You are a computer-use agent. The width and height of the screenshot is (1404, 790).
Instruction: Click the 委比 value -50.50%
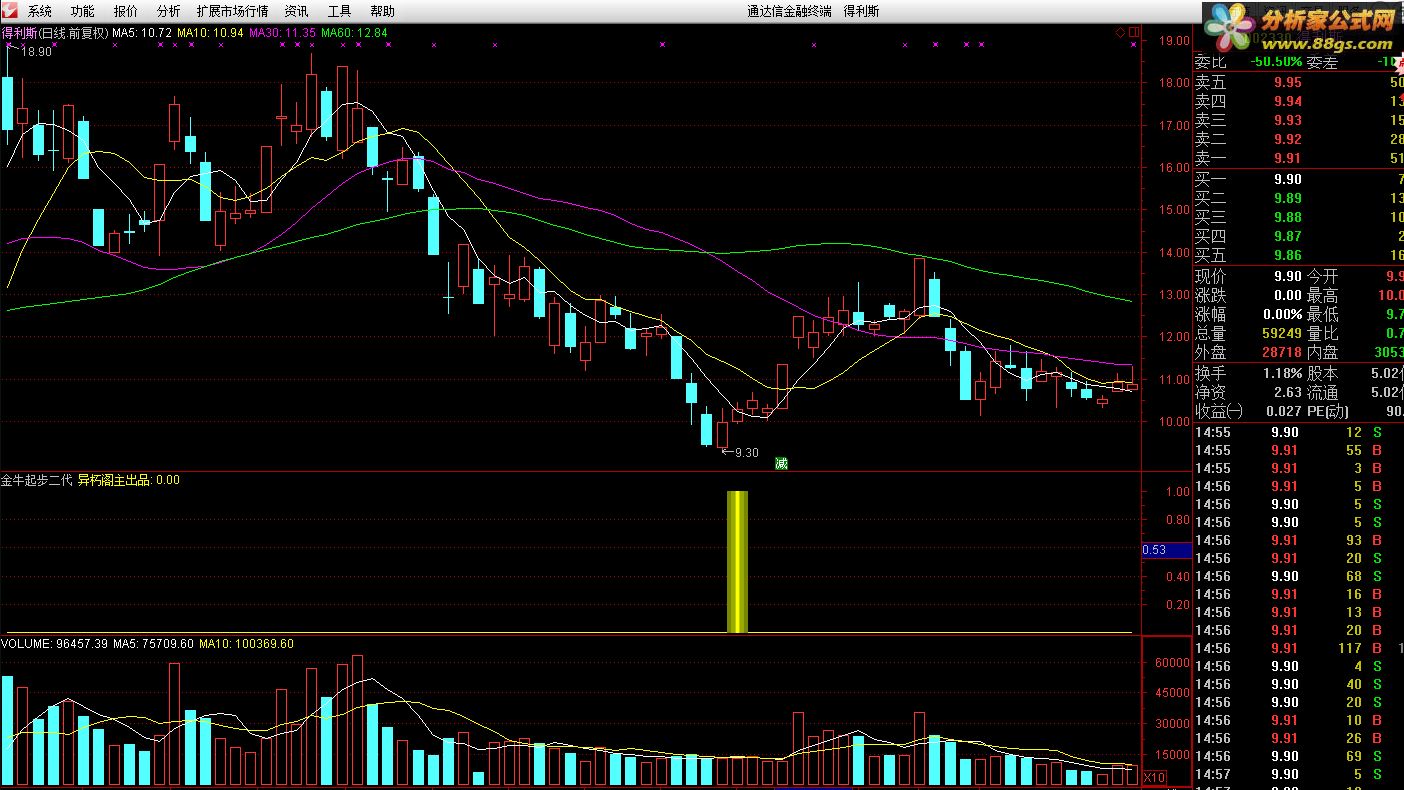(x=1275, y=62)
